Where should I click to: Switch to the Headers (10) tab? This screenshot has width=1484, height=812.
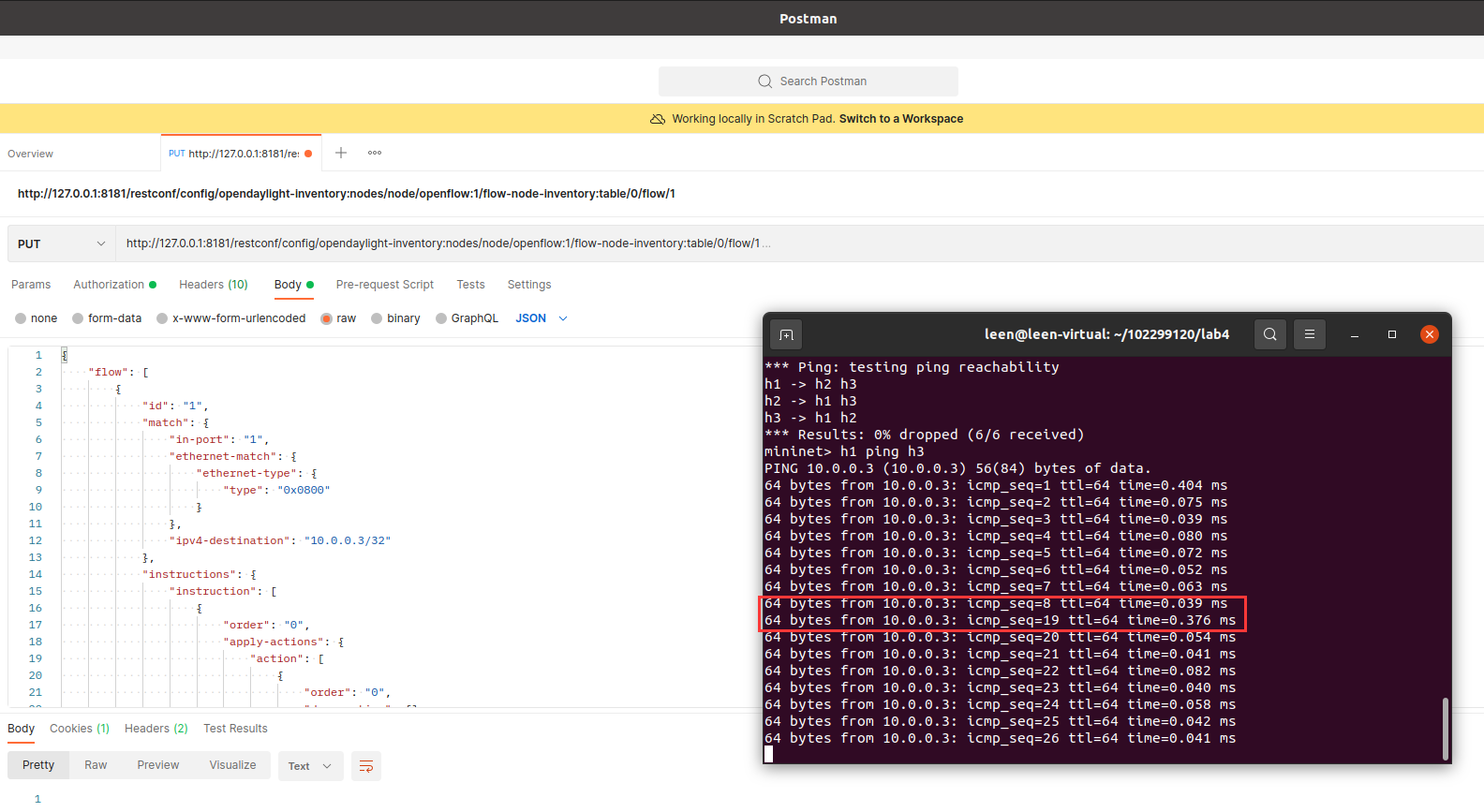coord(213,285)
